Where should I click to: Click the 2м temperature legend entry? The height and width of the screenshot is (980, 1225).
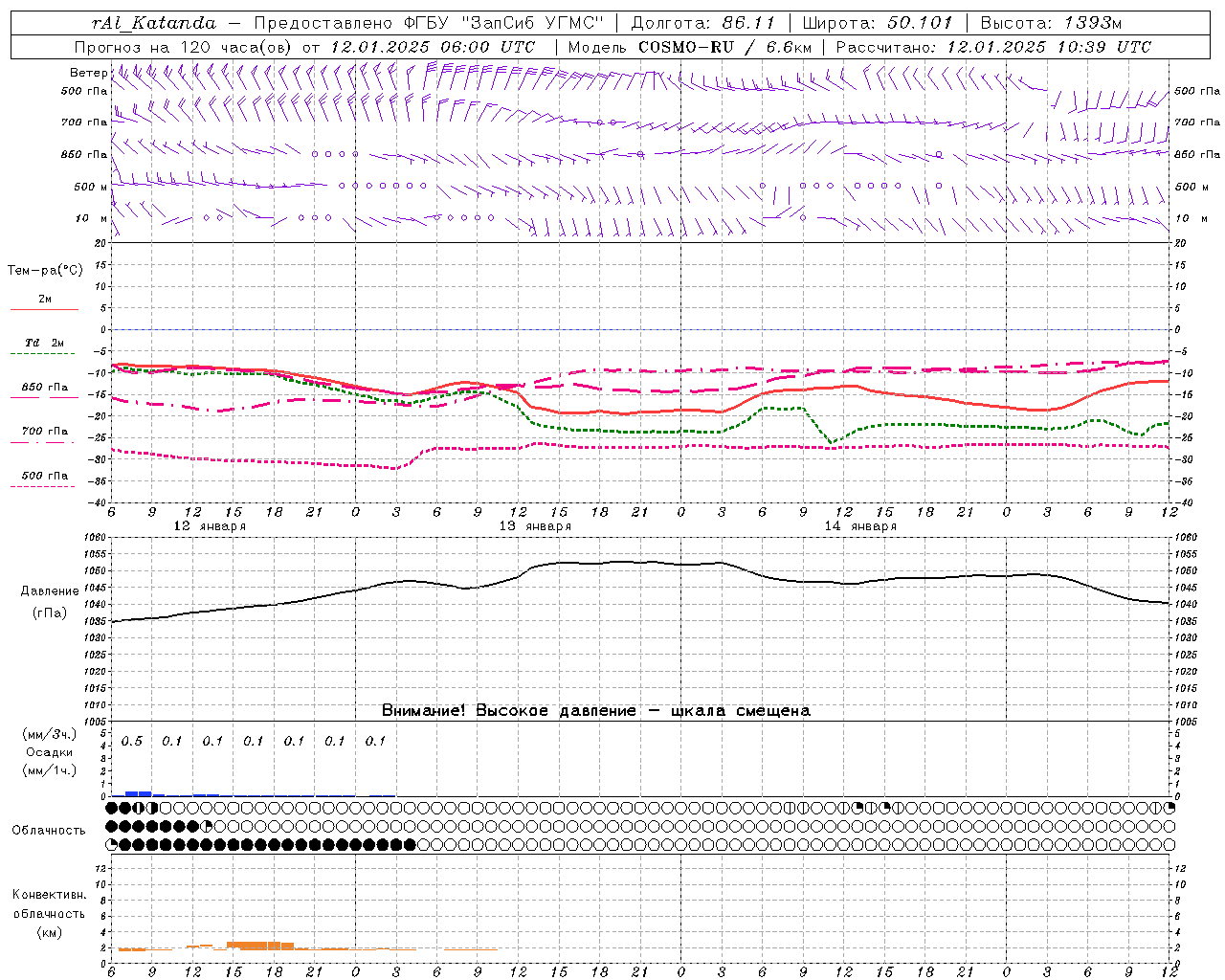pos(44,300)
